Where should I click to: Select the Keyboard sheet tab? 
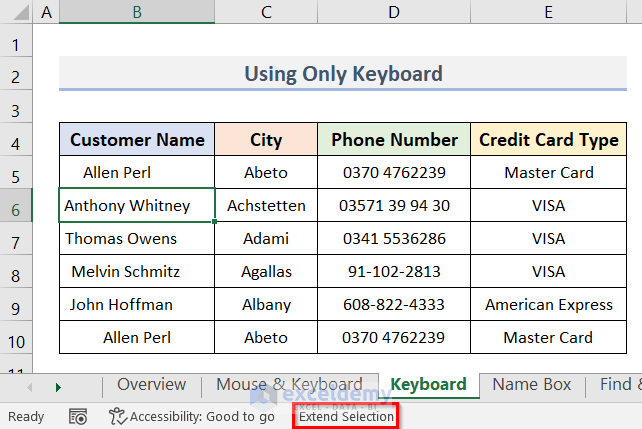tap(428, 385)
